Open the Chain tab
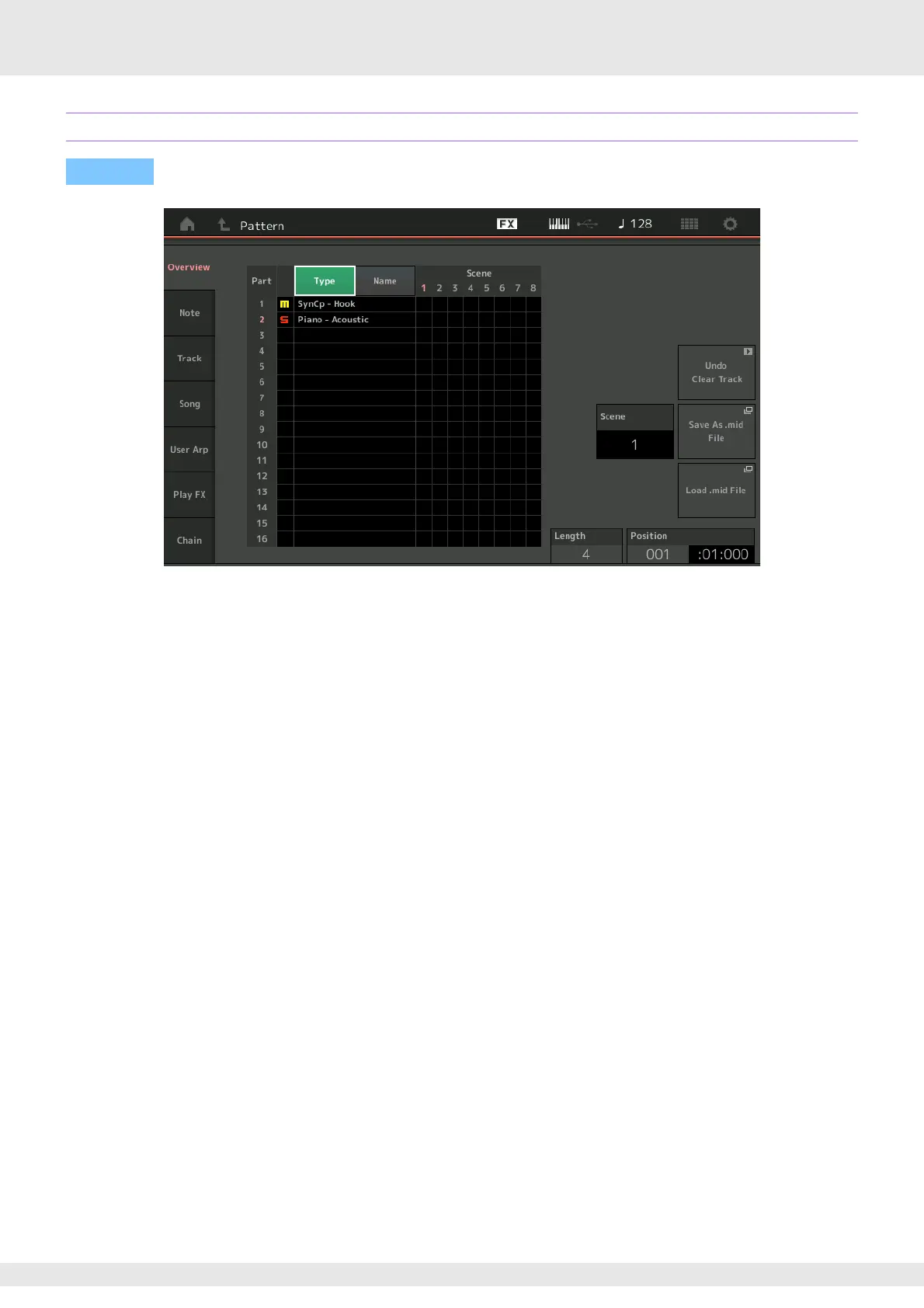924x1308 pixels. coord(189,541)
